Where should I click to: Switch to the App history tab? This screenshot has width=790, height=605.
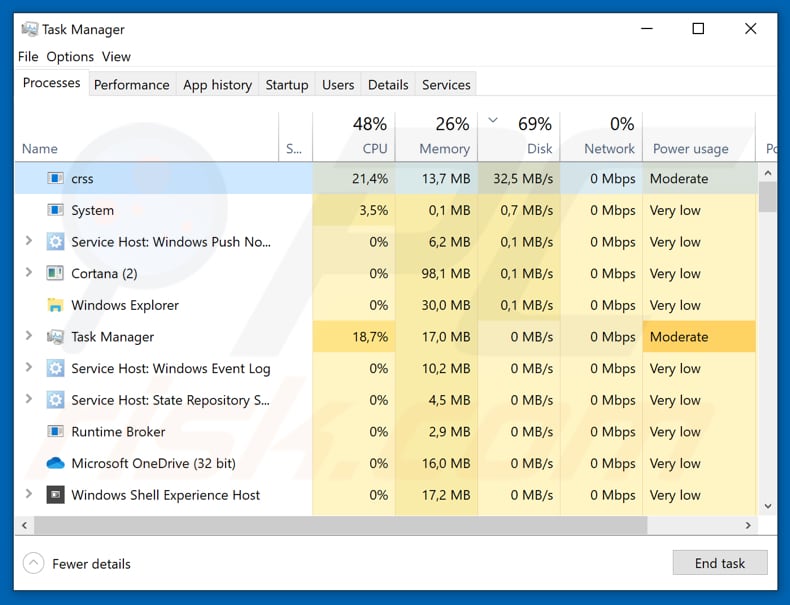(x=218, y=85)
